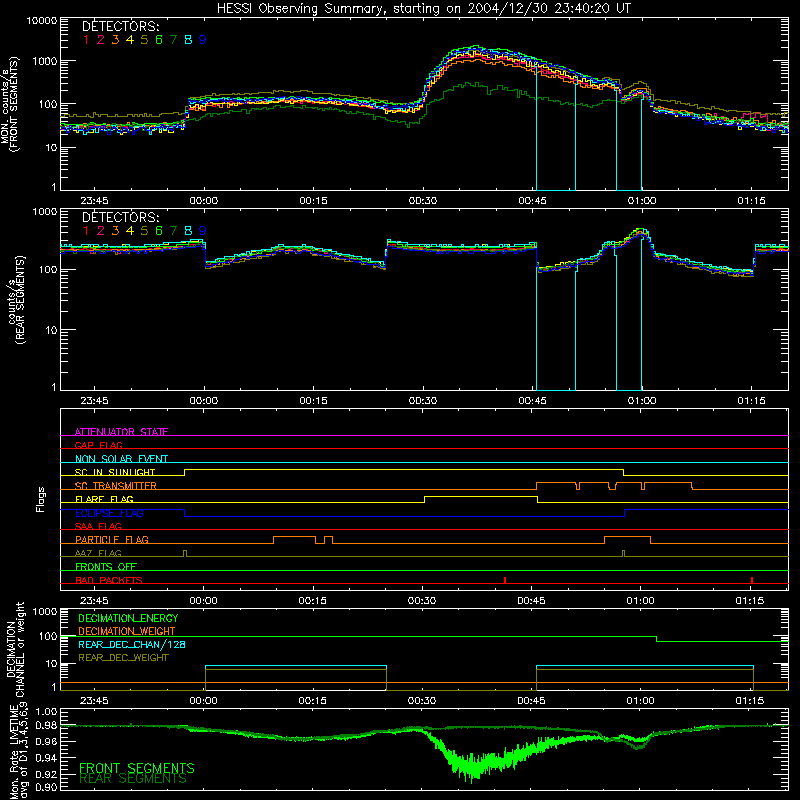
Task: Click the REAR_DEC_CHAN/128 legend entry
Action: tap(132, 645)
